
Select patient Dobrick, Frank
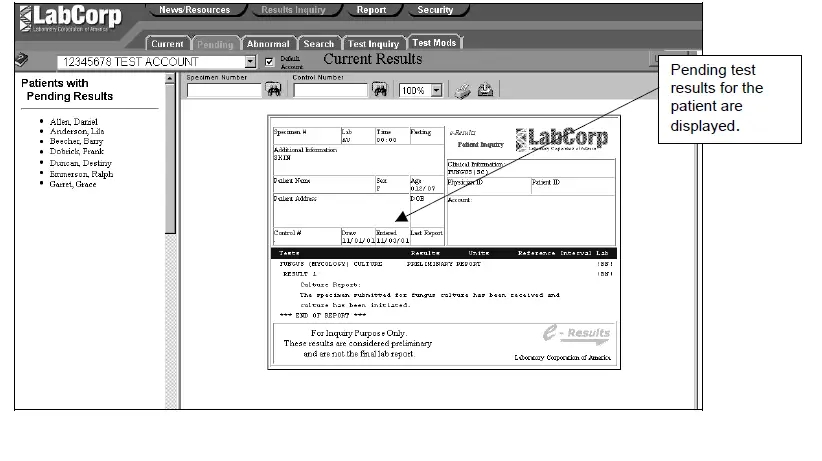click(77, 151)
